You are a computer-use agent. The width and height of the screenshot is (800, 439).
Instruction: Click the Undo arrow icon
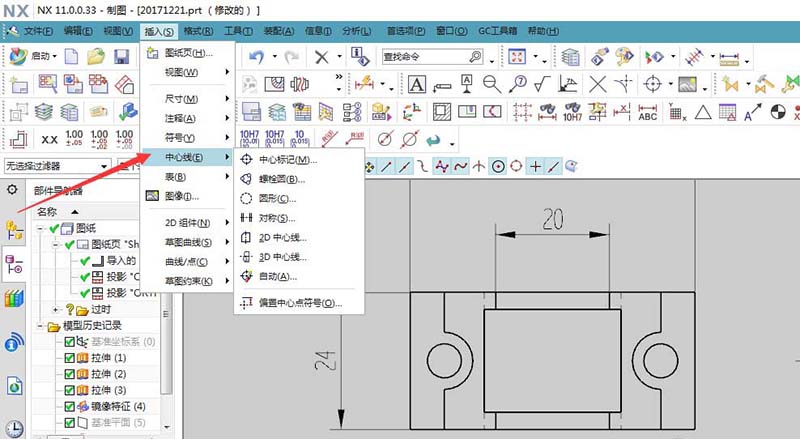tap(257, 57)
